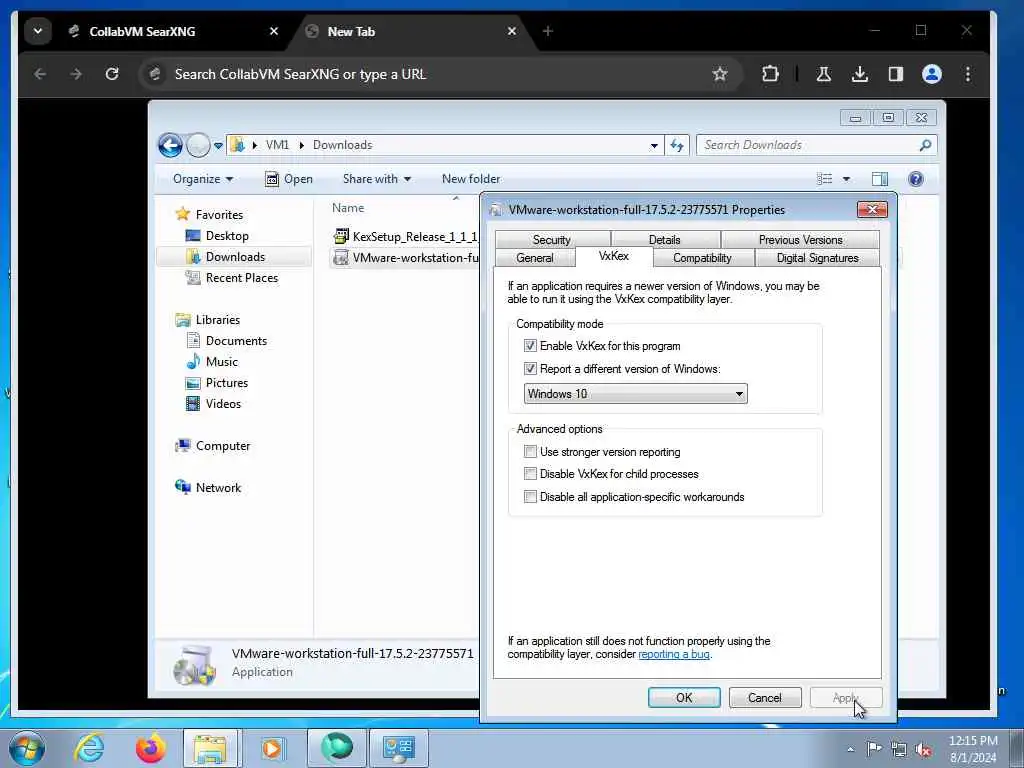Click the Apply button
This screenshot has height=768, width=1024.
(846, 697)
